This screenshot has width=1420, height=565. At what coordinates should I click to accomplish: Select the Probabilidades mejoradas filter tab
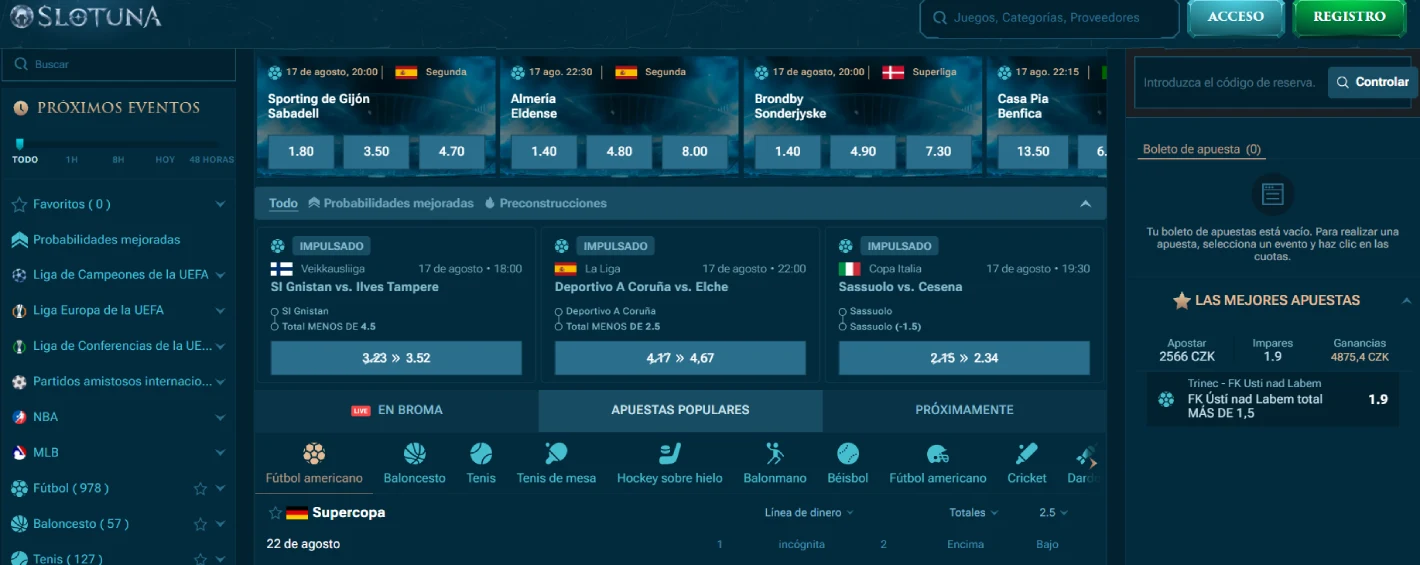pos(391,203)
